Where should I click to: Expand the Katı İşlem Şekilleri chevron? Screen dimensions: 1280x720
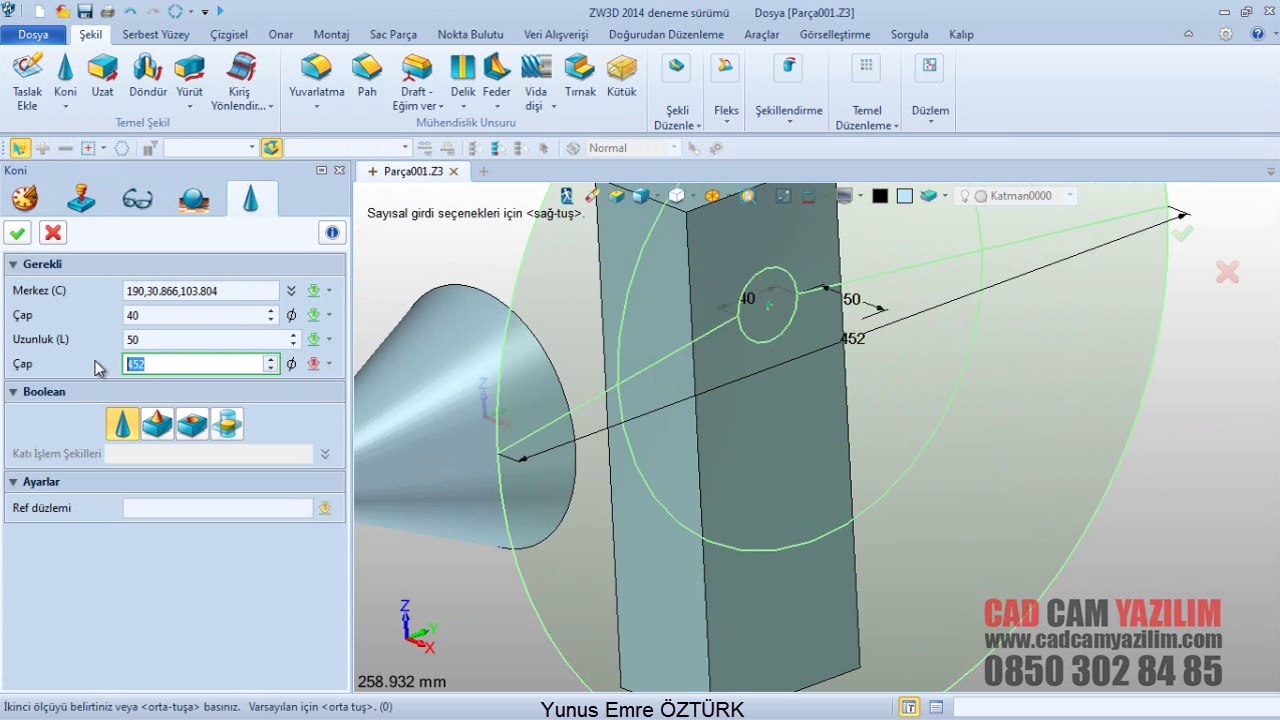coord(325,454)
